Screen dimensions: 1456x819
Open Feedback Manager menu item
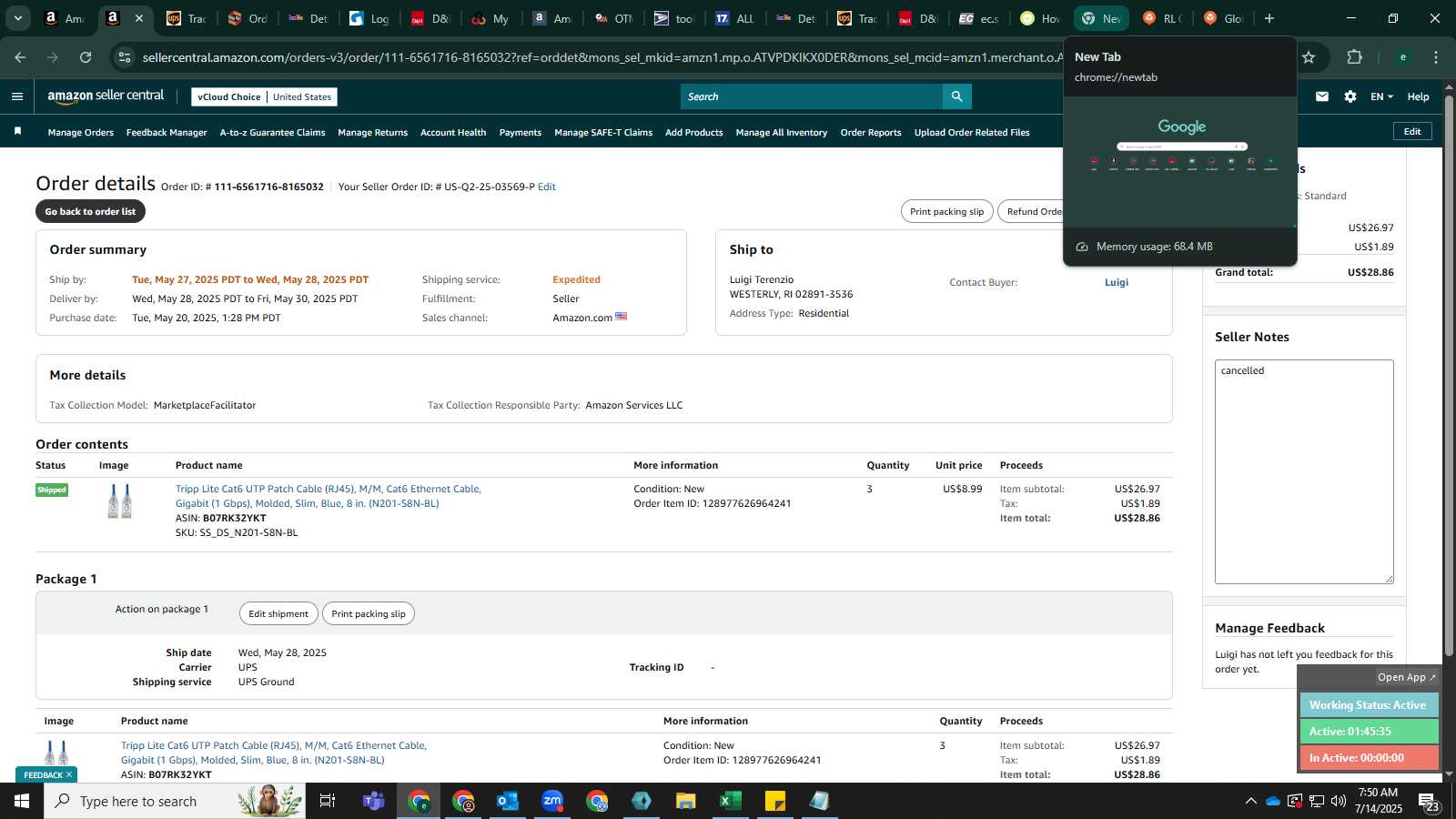[167, 133]
